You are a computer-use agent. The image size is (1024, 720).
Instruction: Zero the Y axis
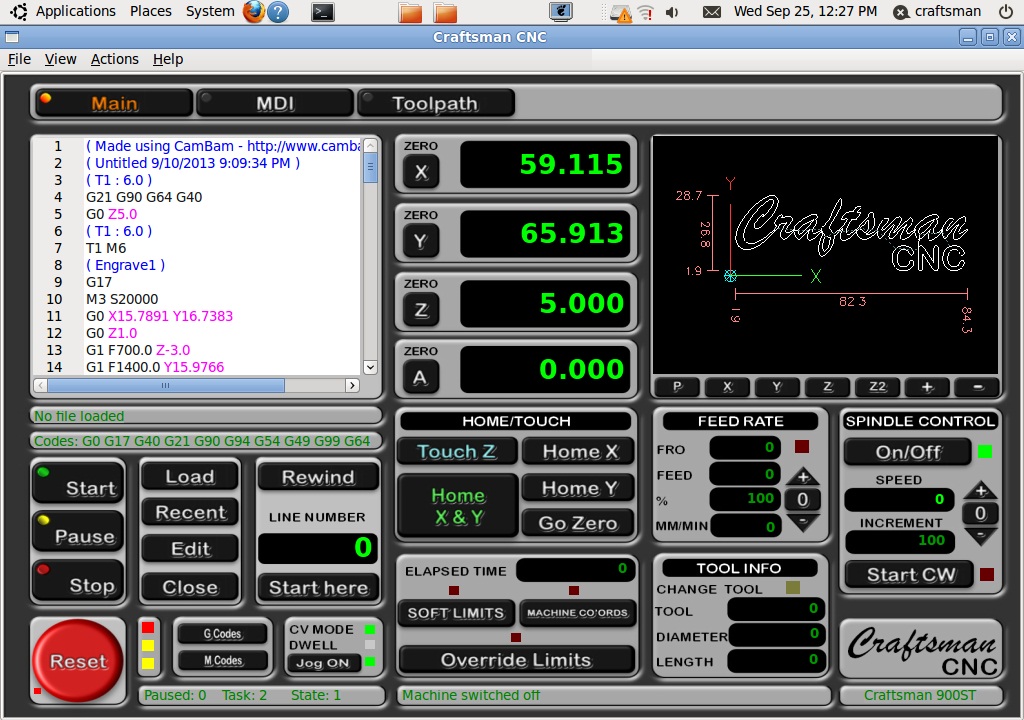point(421,241)
